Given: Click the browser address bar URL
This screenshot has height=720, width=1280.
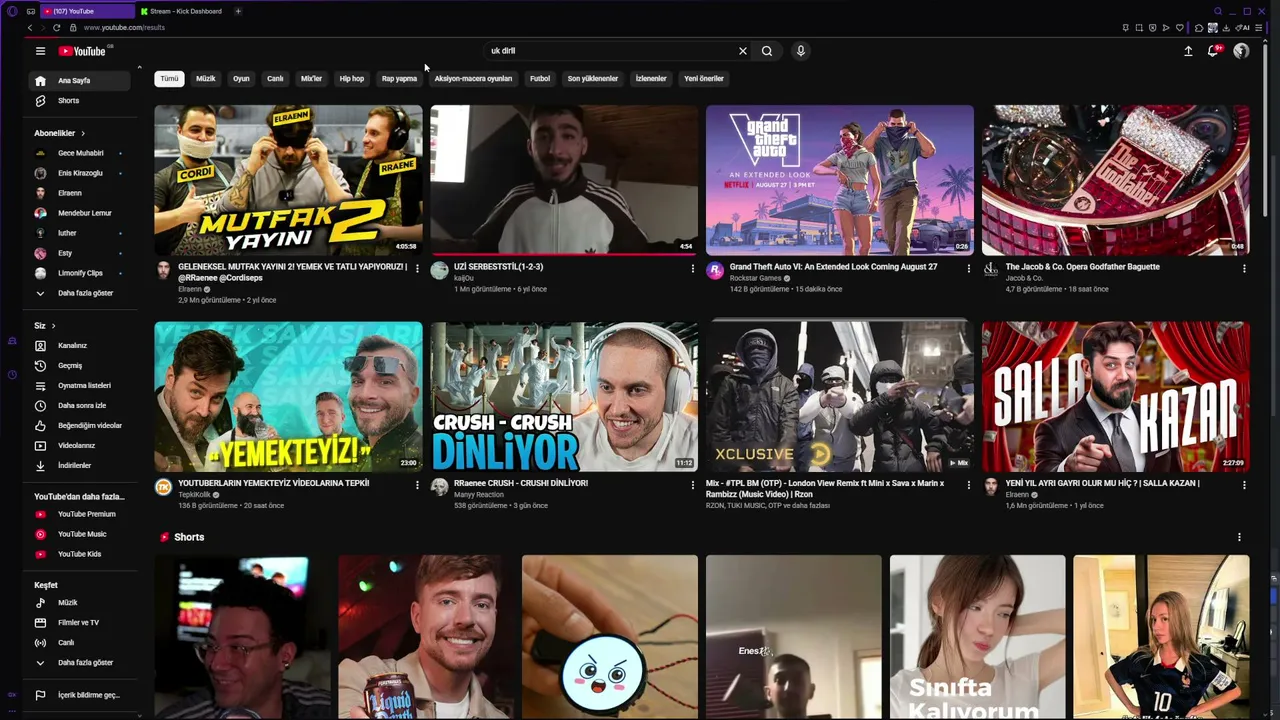Looking at the screenshot, I should click(124, 28).
